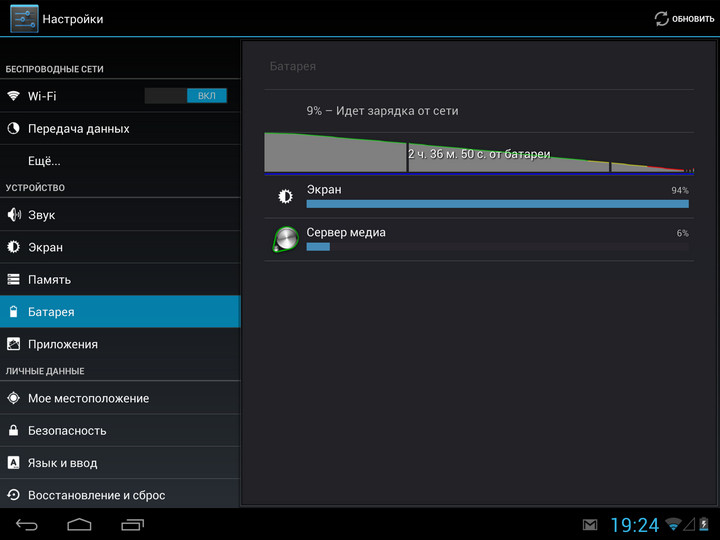The height and width of the screenshot is (540, 720).
Task: Click the Батарея panel heading
Action: [292, 66]
